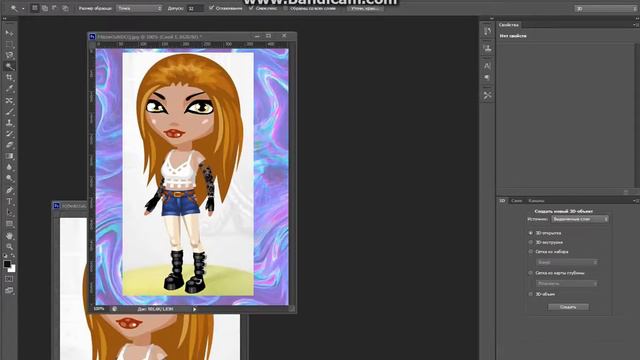This screenshot has width=640, height=360.
Task: Open the Character panel icon
Action: pos(487,65)
